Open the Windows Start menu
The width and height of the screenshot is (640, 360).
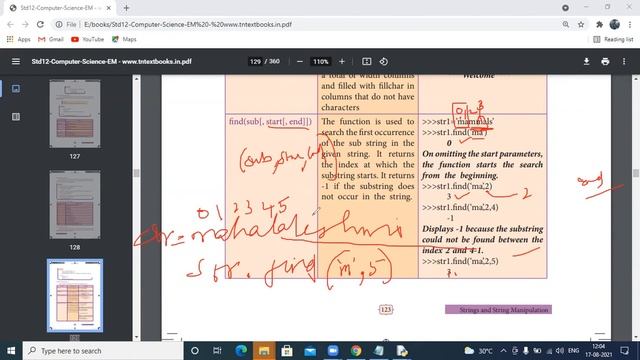pos(11,351)
